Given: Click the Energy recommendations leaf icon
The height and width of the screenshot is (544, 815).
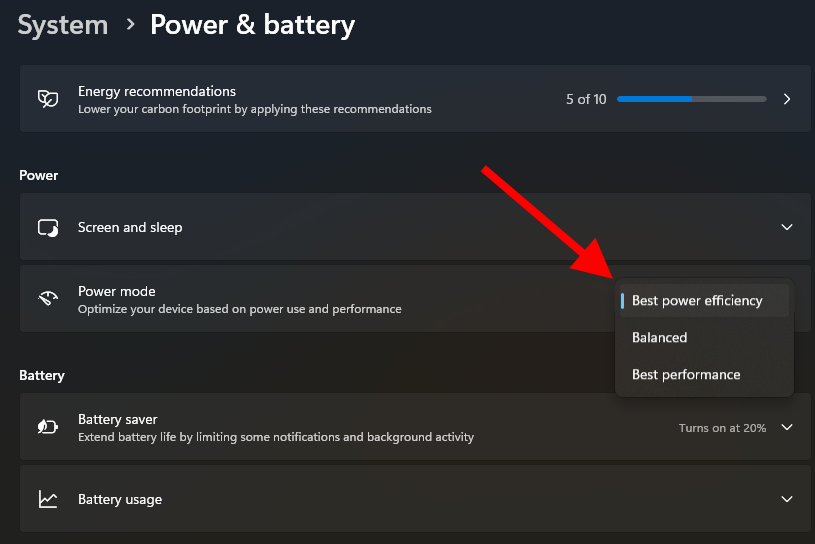Looking at the screenshot, I should click(x=47, y=99).
